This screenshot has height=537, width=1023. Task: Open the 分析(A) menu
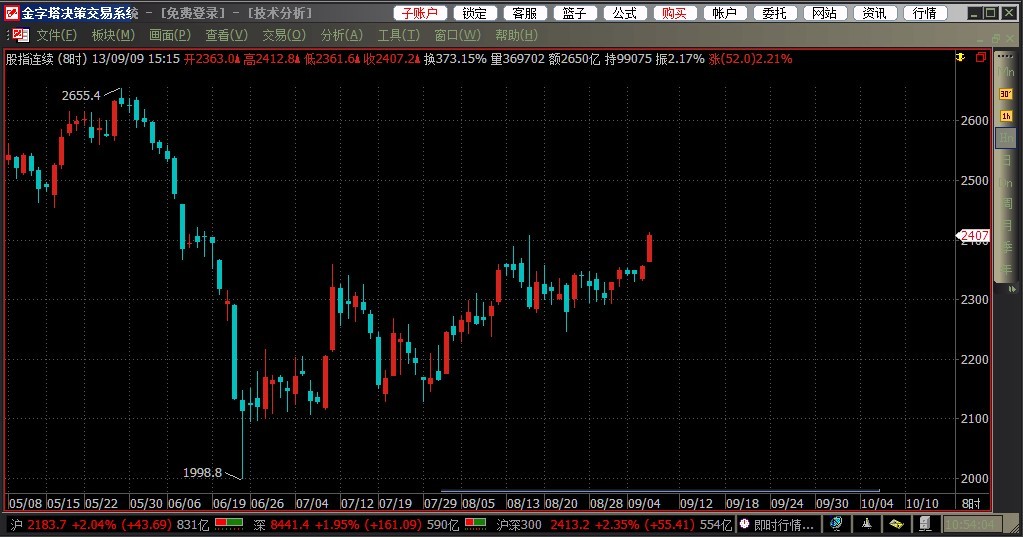[x=342, y=35]
